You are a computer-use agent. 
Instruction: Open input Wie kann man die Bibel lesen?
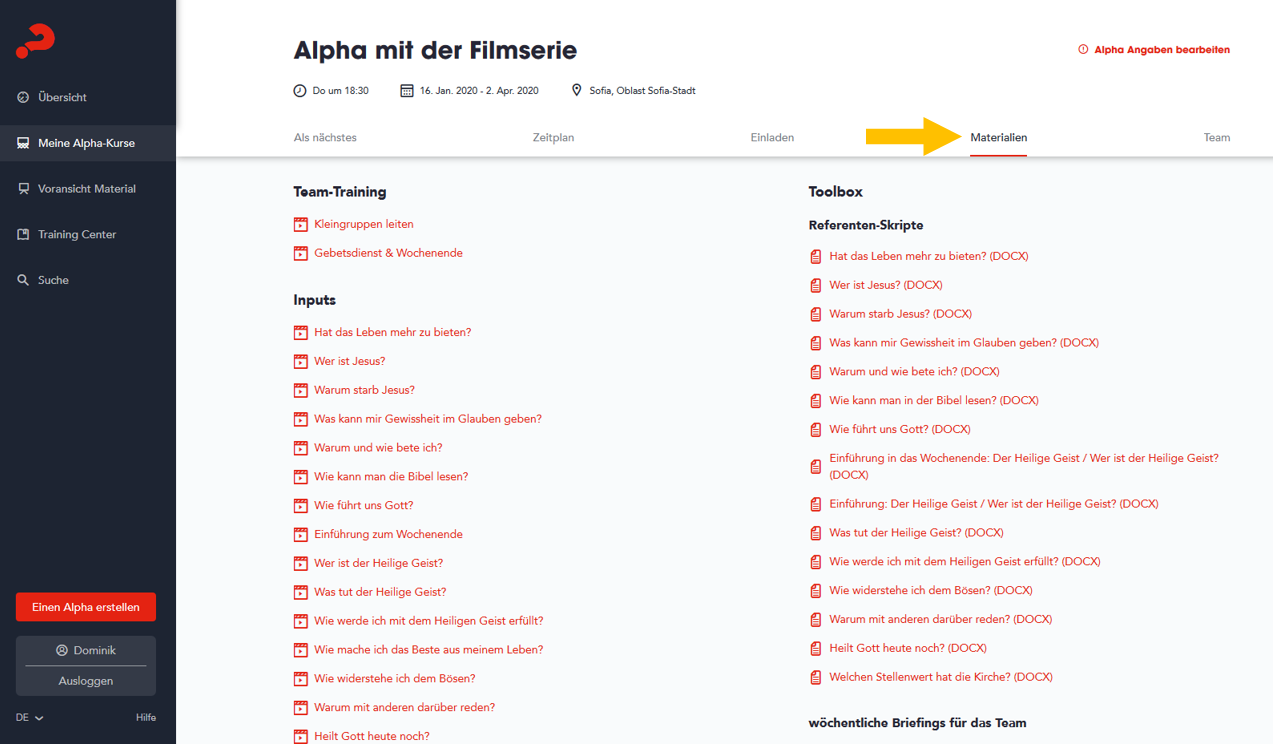pyautogui.click(x=391, y=477)
